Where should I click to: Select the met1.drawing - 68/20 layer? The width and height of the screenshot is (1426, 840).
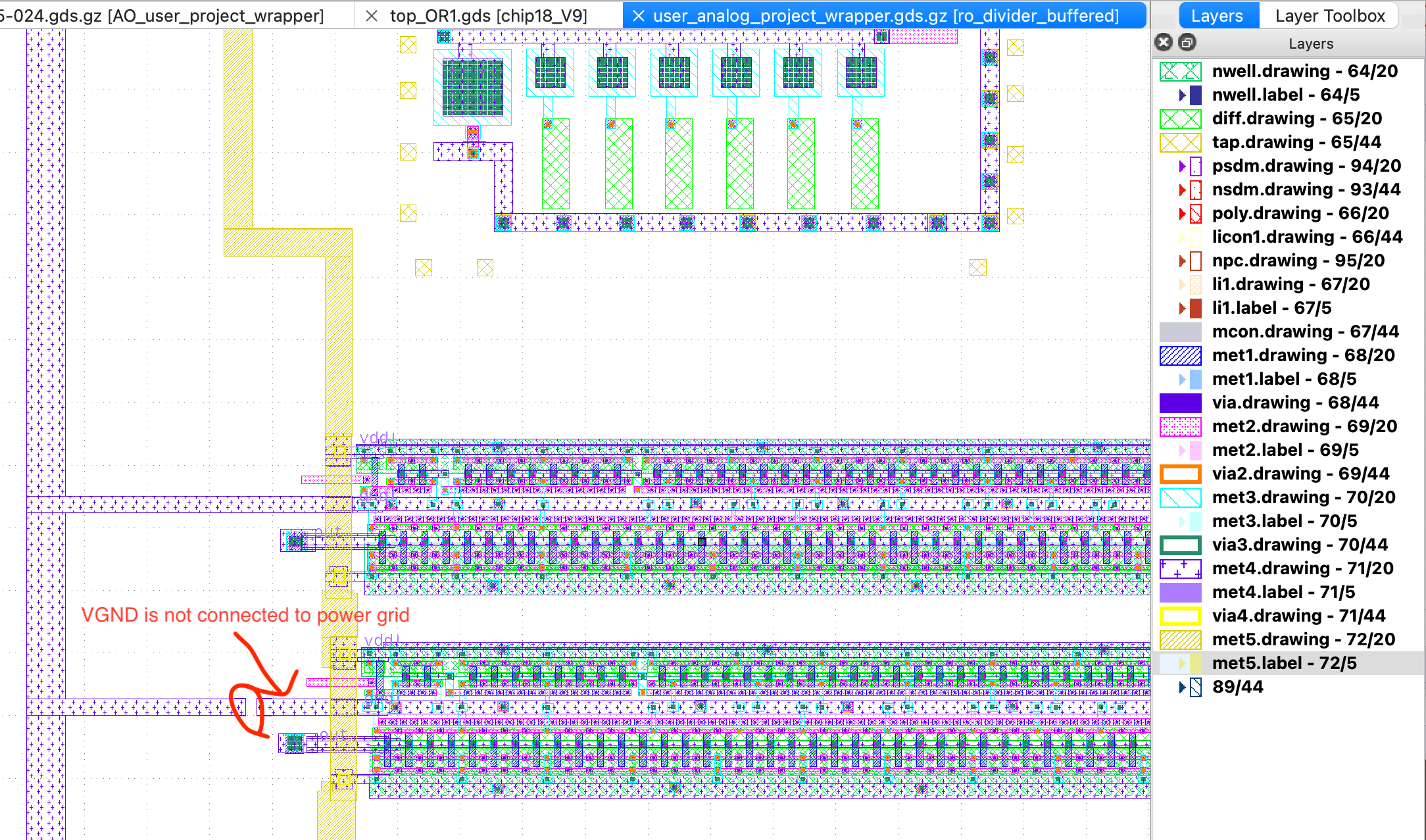[x=1303, y=355]
